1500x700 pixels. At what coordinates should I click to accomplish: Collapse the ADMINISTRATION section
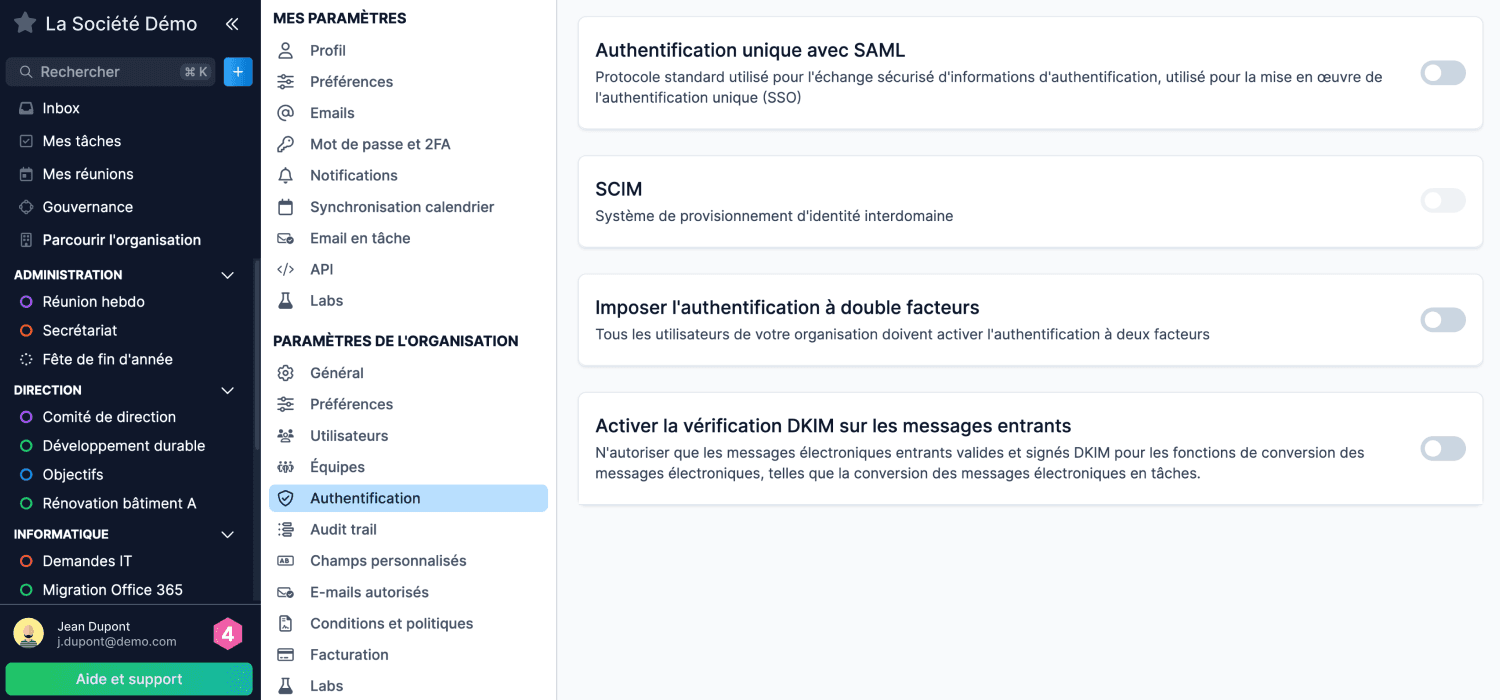[x=227, y=274]
